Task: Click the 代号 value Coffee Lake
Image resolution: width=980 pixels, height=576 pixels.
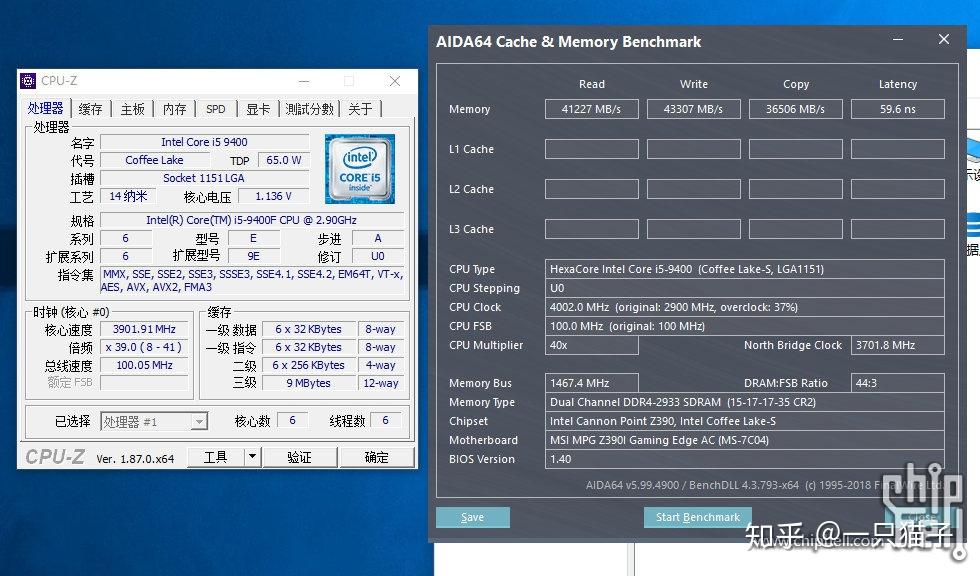Action: 154,160
